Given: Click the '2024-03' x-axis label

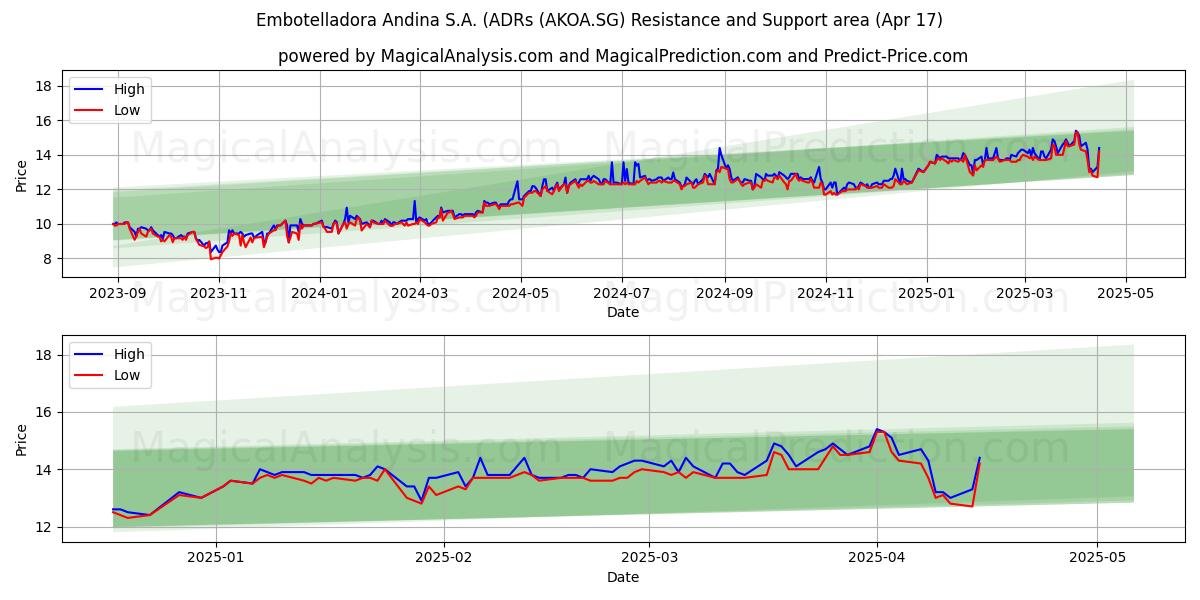Looking at the screenshot, I should click(x=419, y=296).
